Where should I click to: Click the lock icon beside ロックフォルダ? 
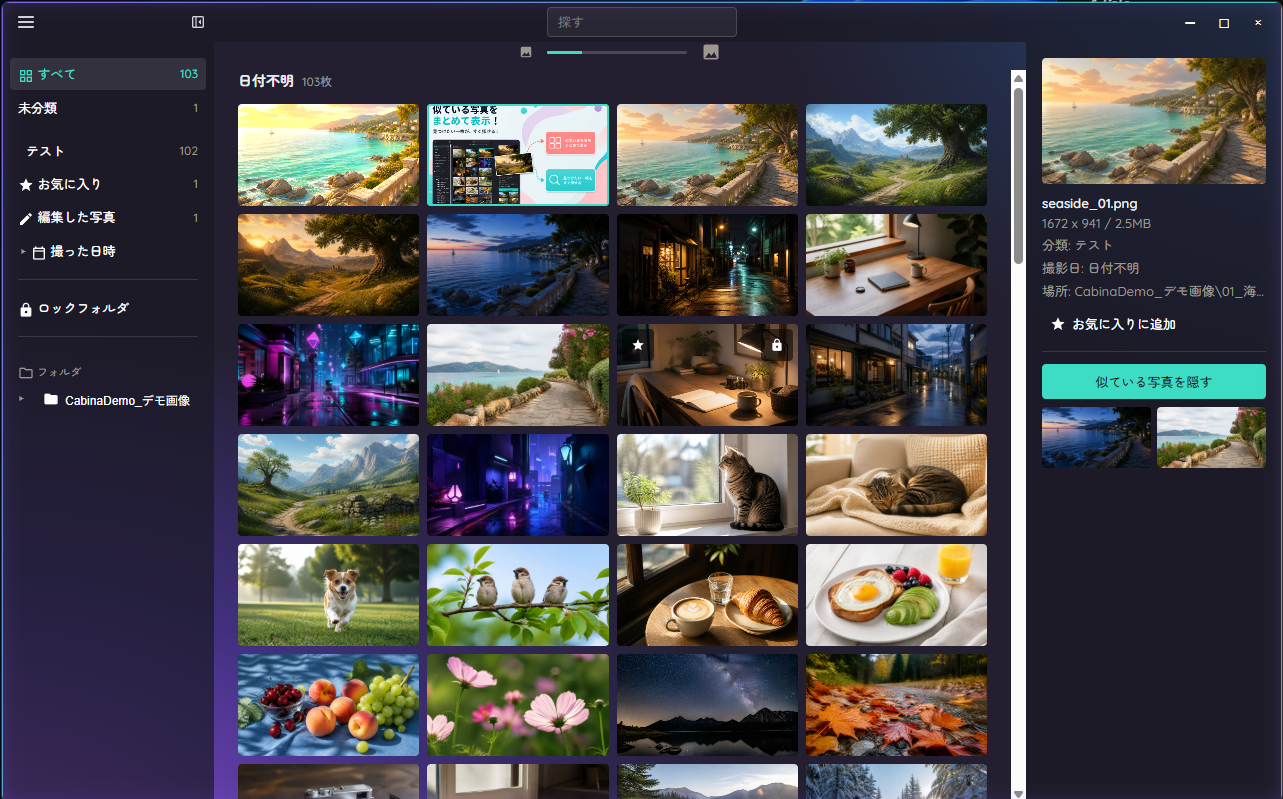26,310
